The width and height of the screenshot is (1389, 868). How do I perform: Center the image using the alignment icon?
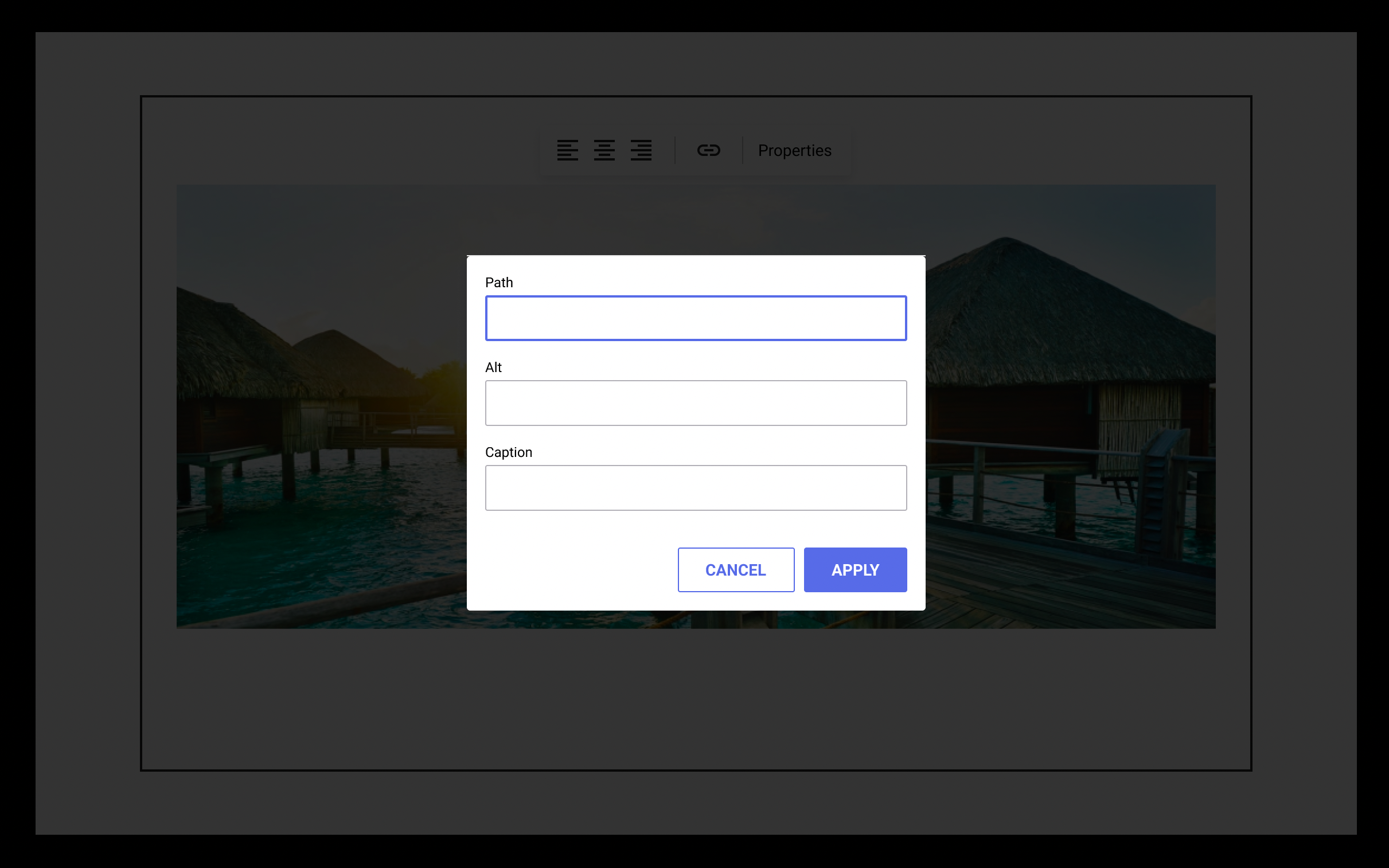click(604, 150)
